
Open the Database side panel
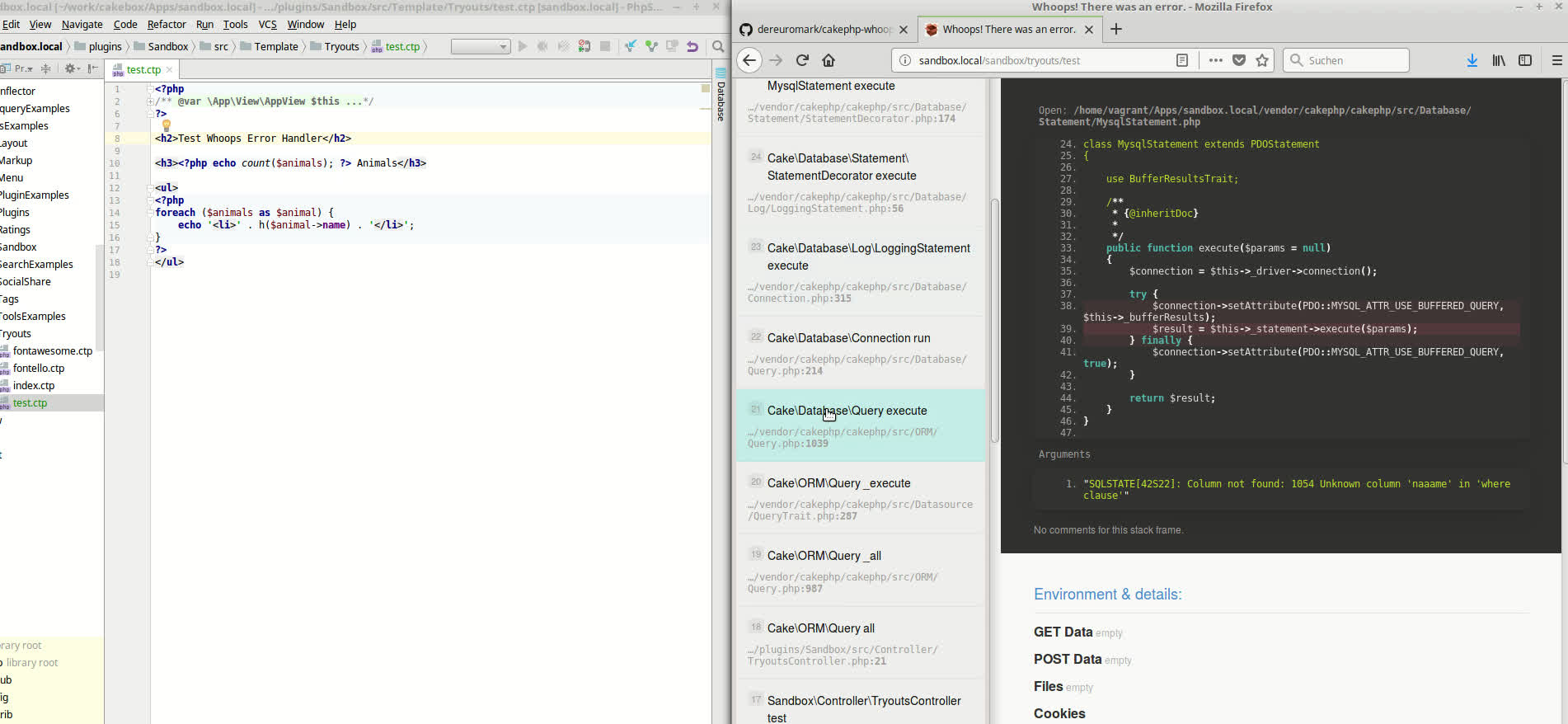point(721,96)
